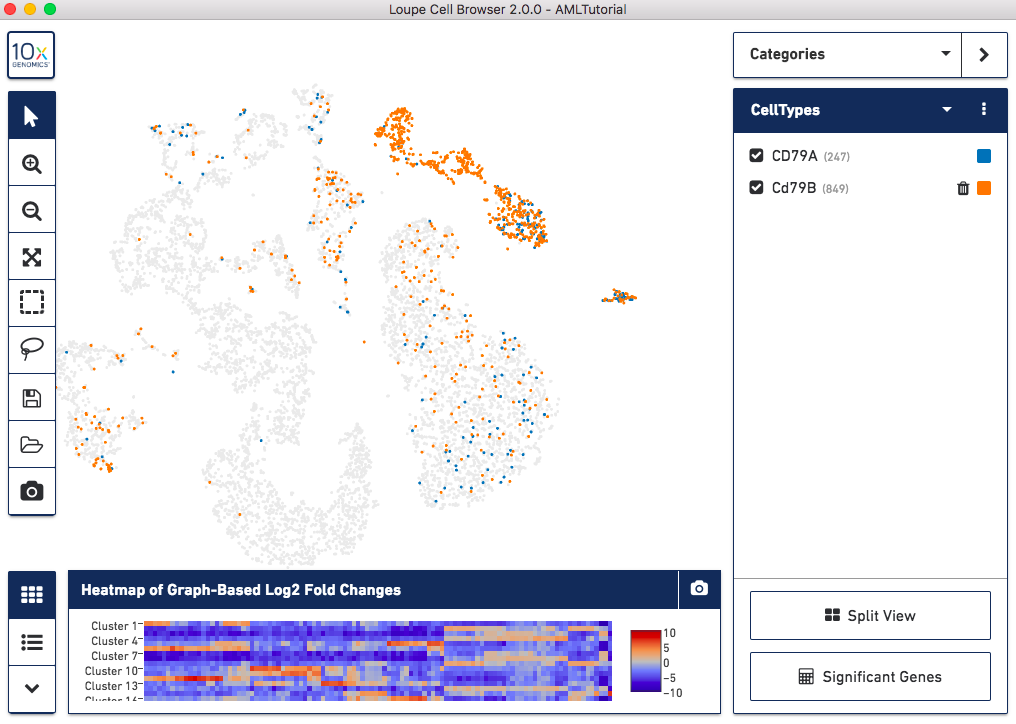Viewport: 1016px width, 724px height.
Task: Click the green macOS fullscreen button
Action: click(x=50, y=9)
